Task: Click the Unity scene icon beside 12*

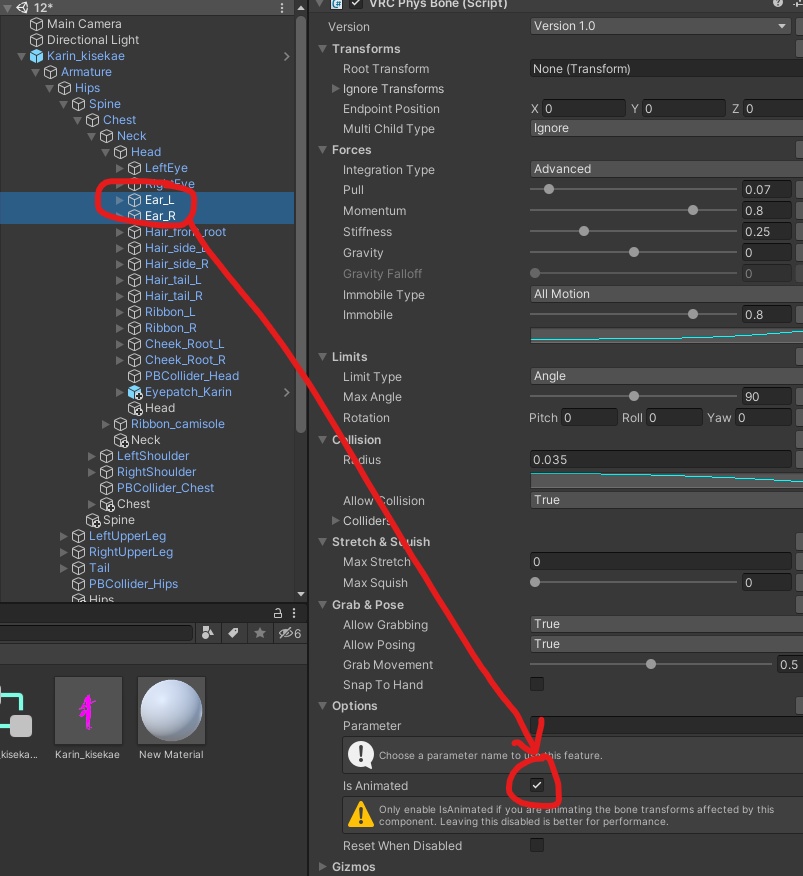Action: [x=22, y=7]
